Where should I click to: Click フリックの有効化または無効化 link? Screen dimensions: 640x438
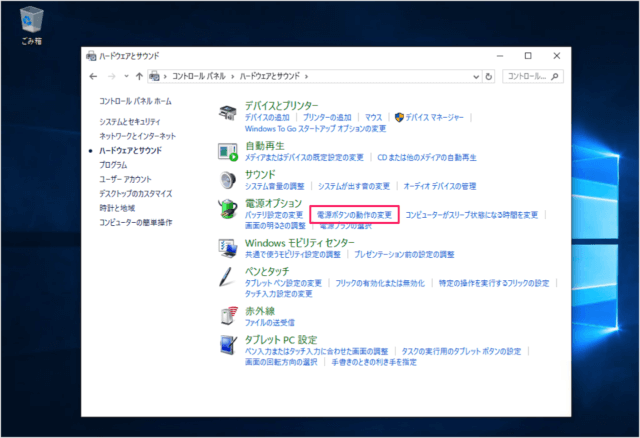[380, 283]
